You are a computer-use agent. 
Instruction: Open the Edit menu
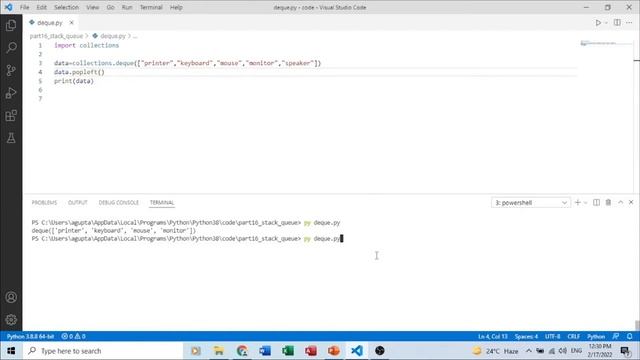[x=41, y=7]
